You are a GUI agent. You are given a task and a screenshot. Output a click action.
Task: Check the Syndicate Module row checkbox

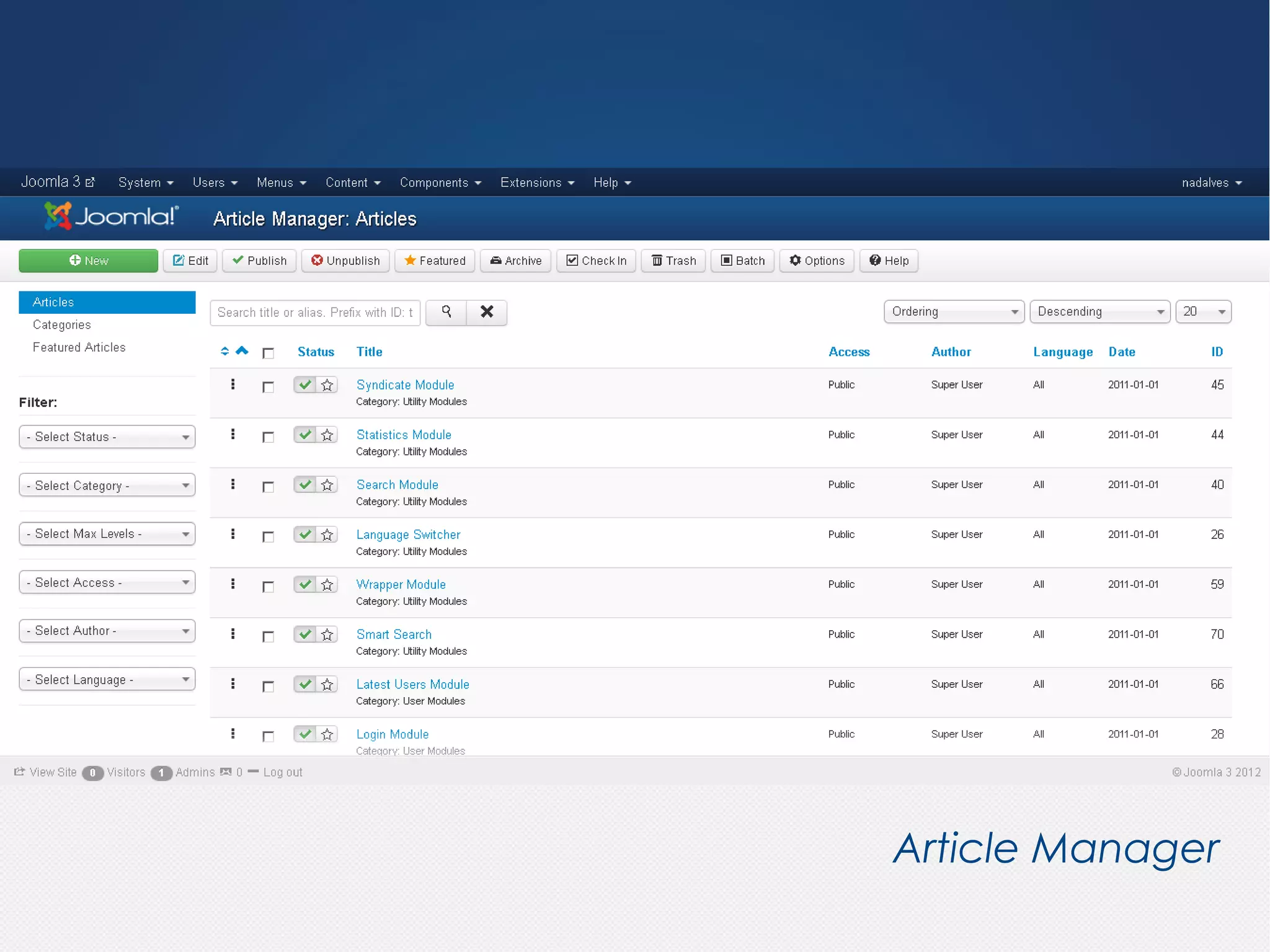point(268,387)
